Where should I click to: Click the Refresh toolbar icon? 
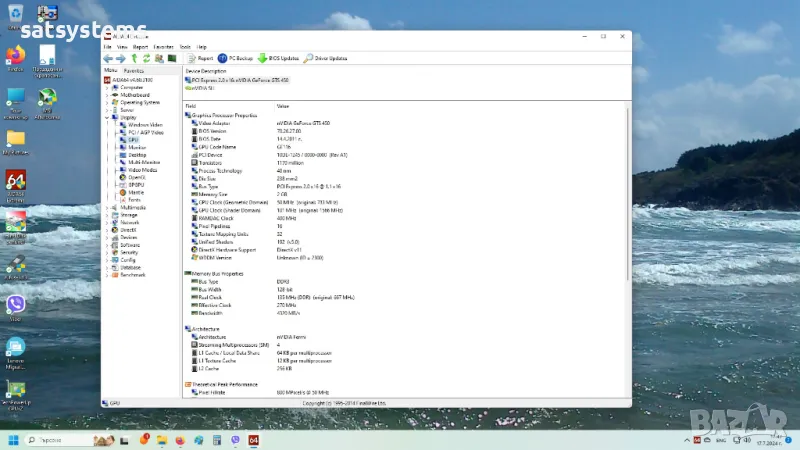coord(146,59)
